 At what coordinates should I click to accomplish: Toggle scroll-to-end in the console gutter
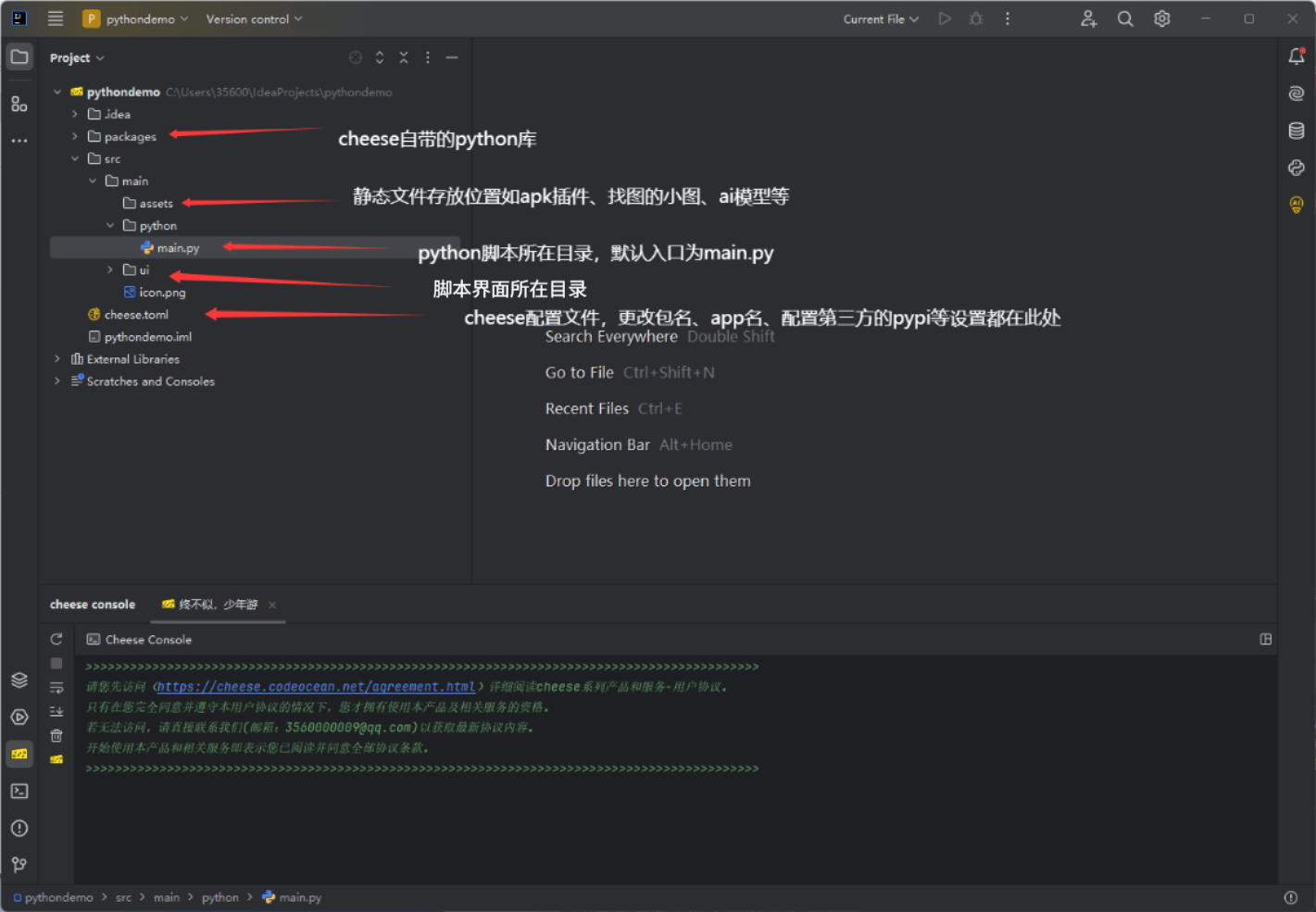56,711
